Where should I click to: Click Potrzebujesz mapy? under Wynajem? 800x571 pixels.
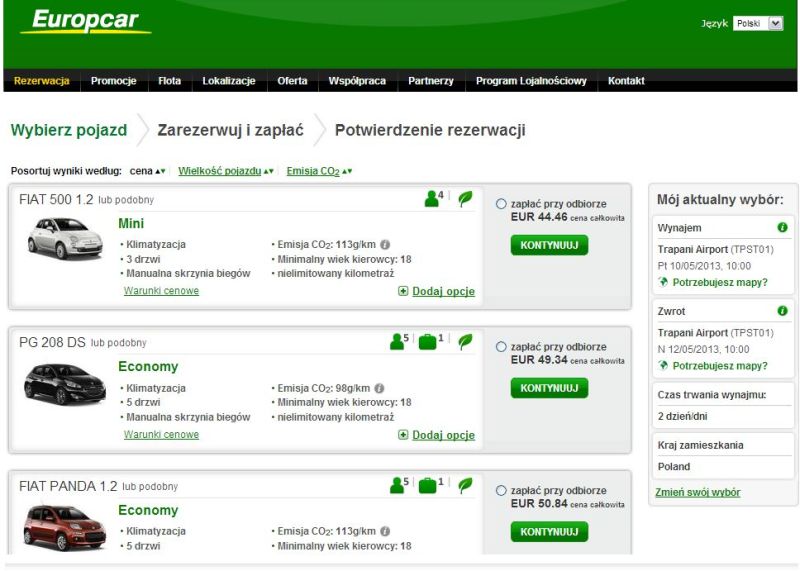pyautogui.click(x=720, y=282)
